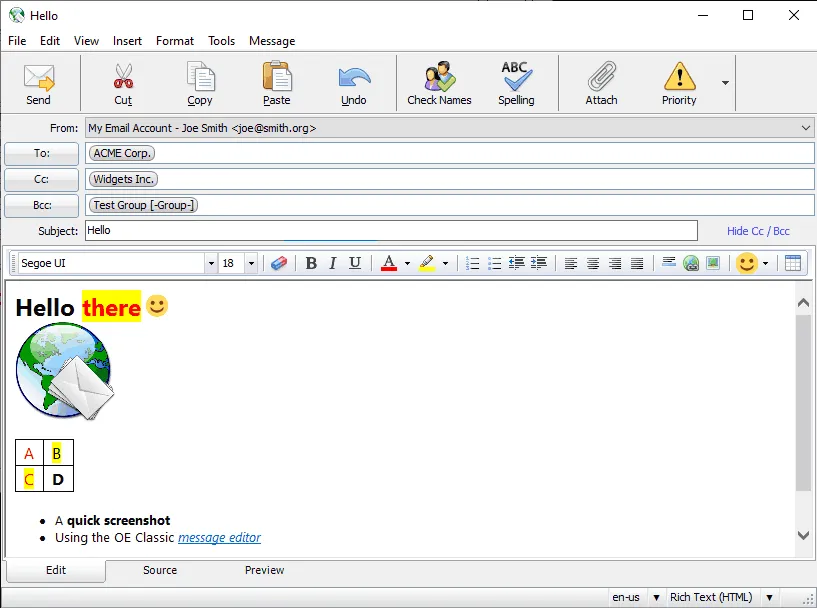Insert a picture into the message
This screenshot has width=817, height=608.
tap(712, 263)
